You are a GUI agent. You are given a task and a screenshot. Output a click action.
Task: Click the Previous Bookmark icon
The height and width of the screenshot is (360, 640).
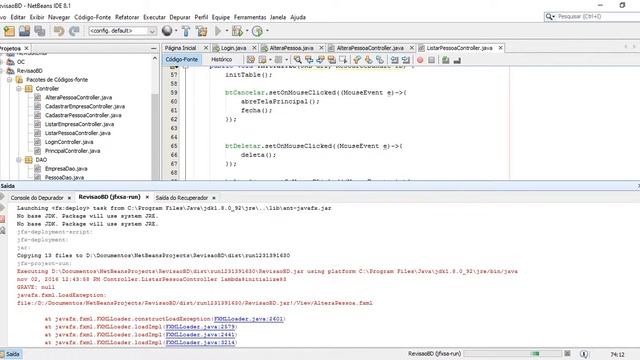tap(357, 60)
